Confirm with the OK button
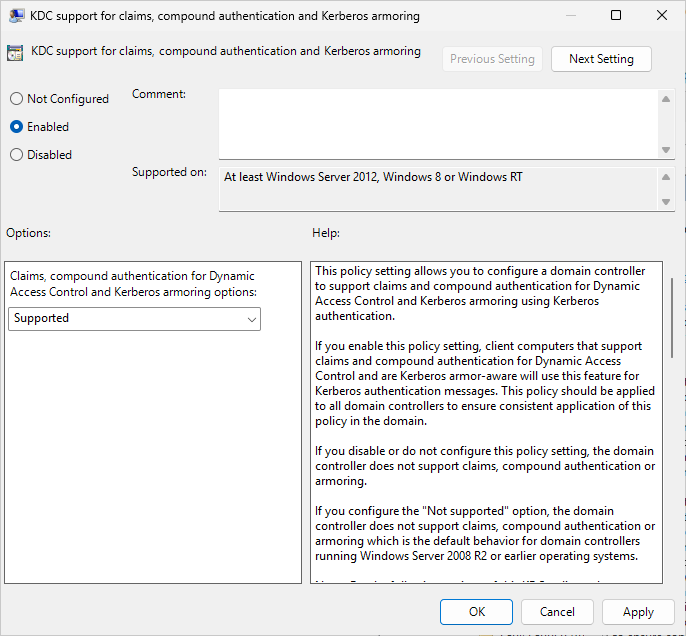686x636 pixels. pyautogui.click(x=476, y=612)
